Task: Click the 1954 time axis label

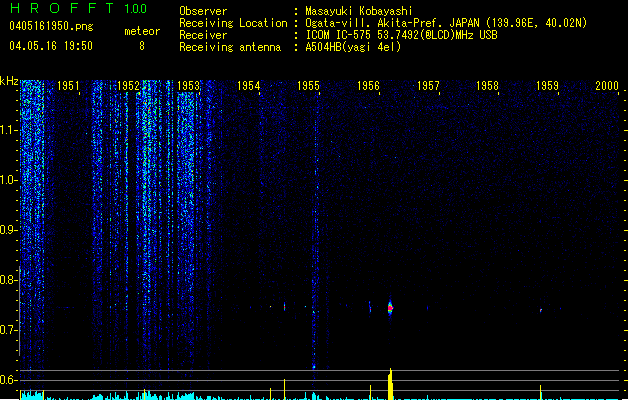Action: (x=248, y=86)
